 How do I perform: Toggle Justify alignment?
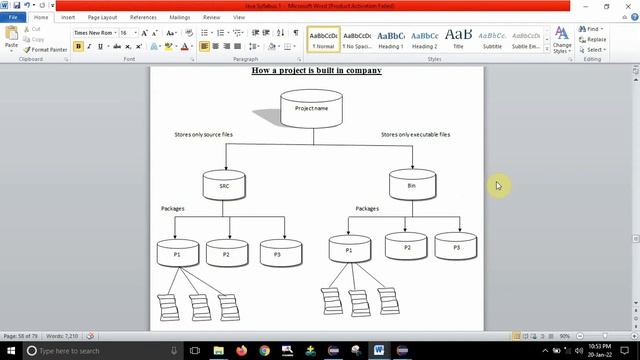tap(237, 47)
